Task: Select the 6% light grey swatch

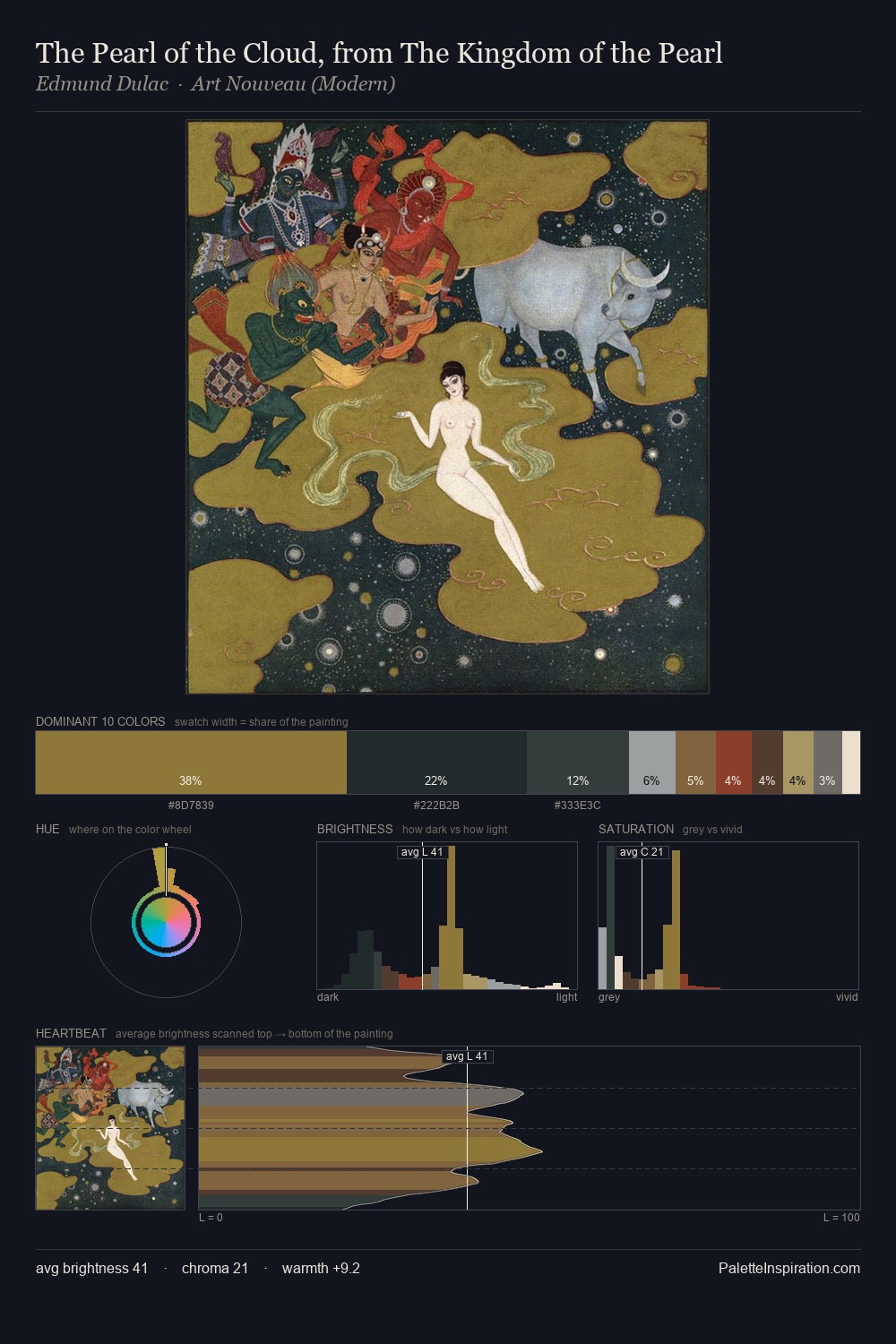Action: coord(652,762)
